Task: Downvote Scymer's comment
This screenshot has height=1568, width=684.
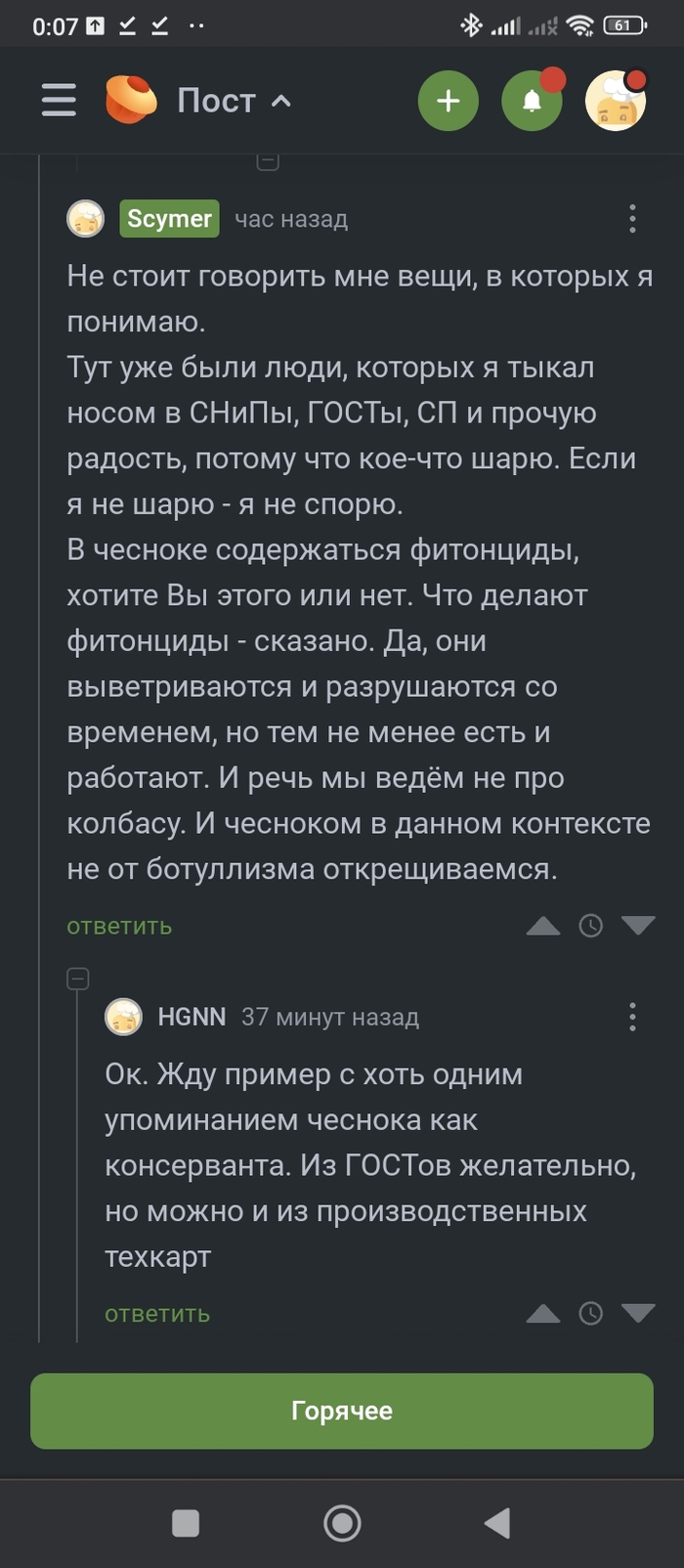Action: (638, 926)
